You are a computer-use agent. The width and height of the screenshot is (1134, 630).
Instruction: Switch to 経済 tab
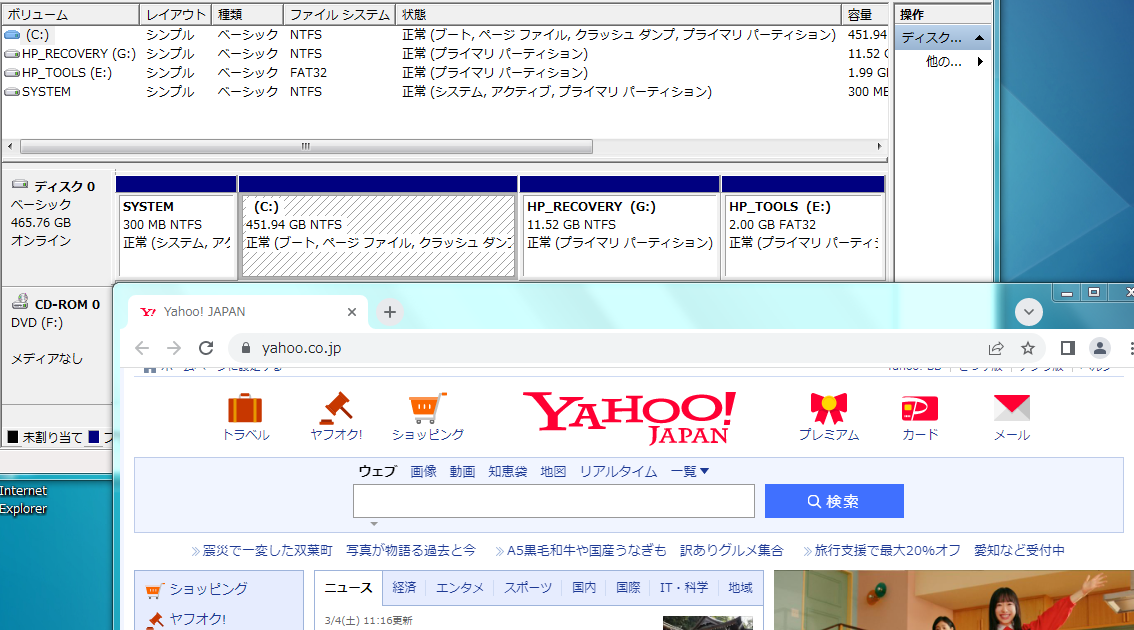404,587
